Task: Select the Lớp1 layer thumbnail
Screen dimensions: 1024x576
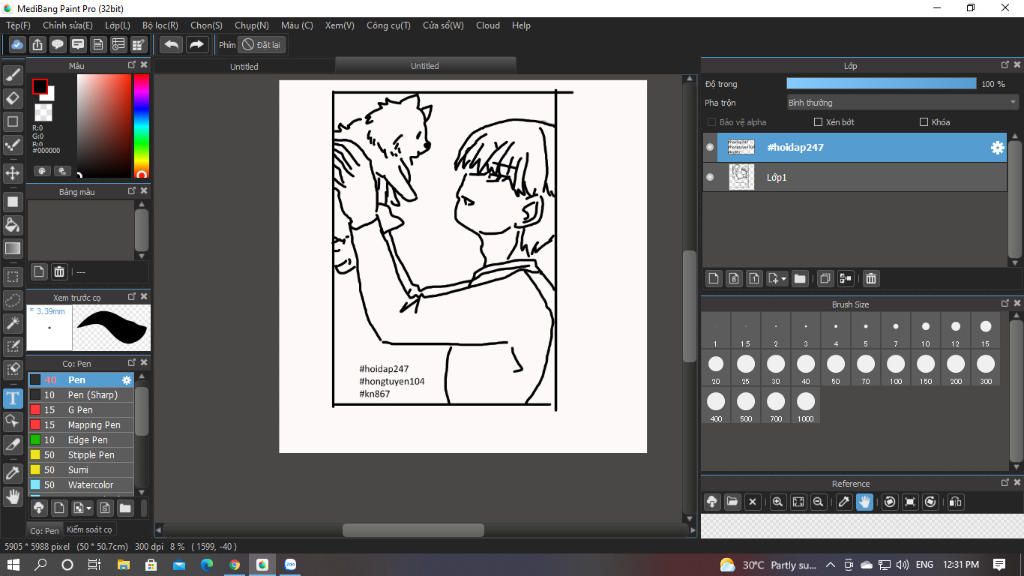Action: 741,177
